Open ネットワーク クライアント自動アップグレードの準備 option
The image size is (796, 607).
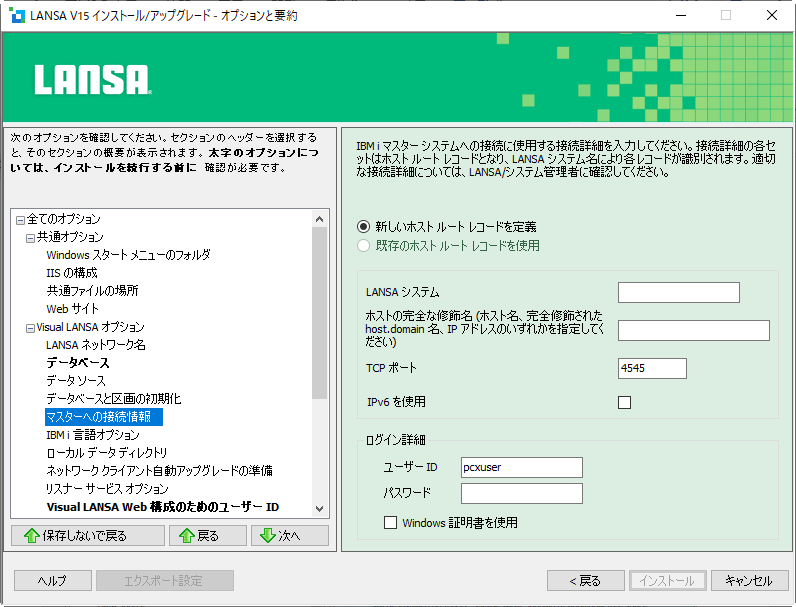(159, 471)
